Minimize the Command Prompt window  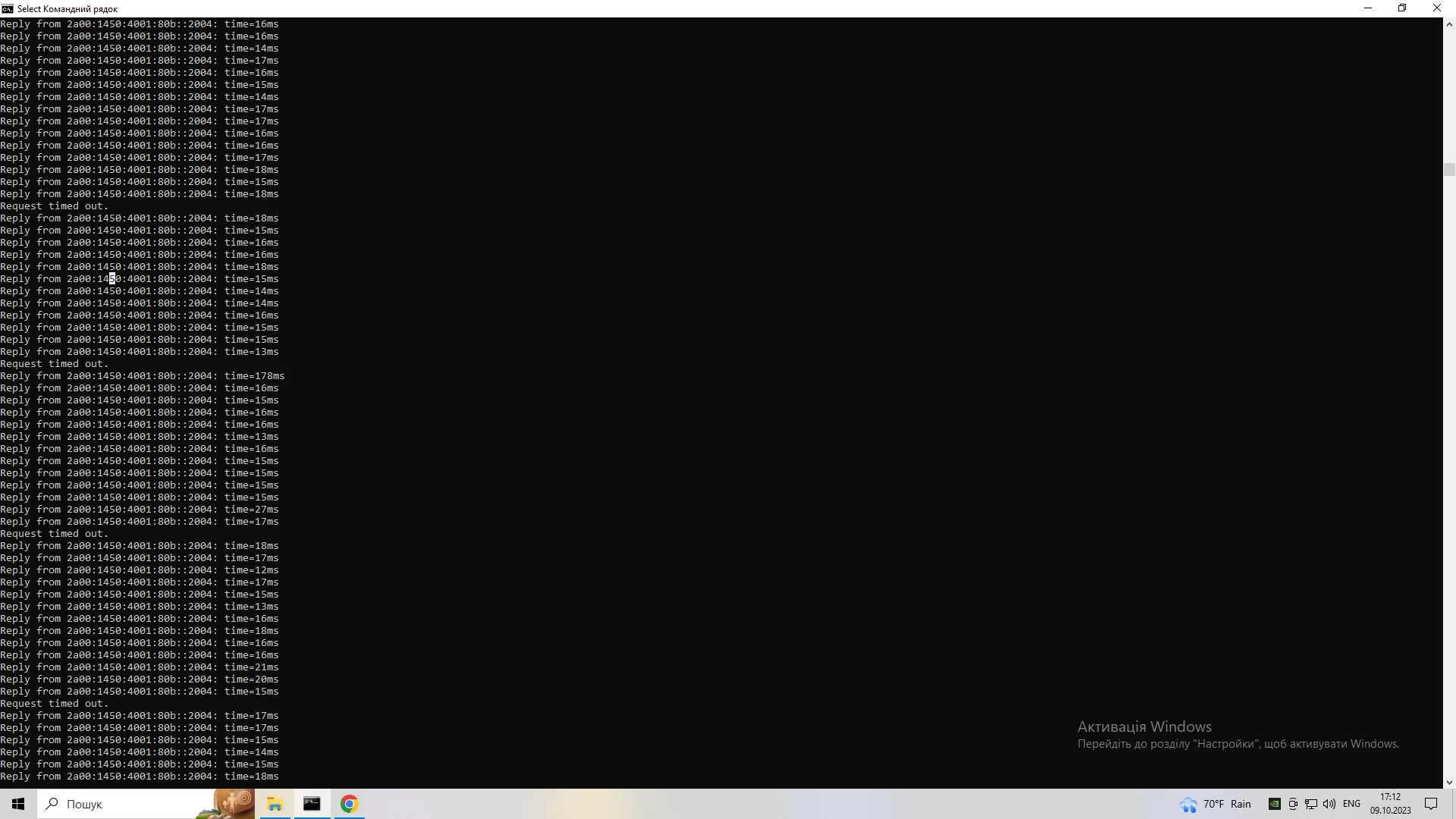pos(1368,8)
